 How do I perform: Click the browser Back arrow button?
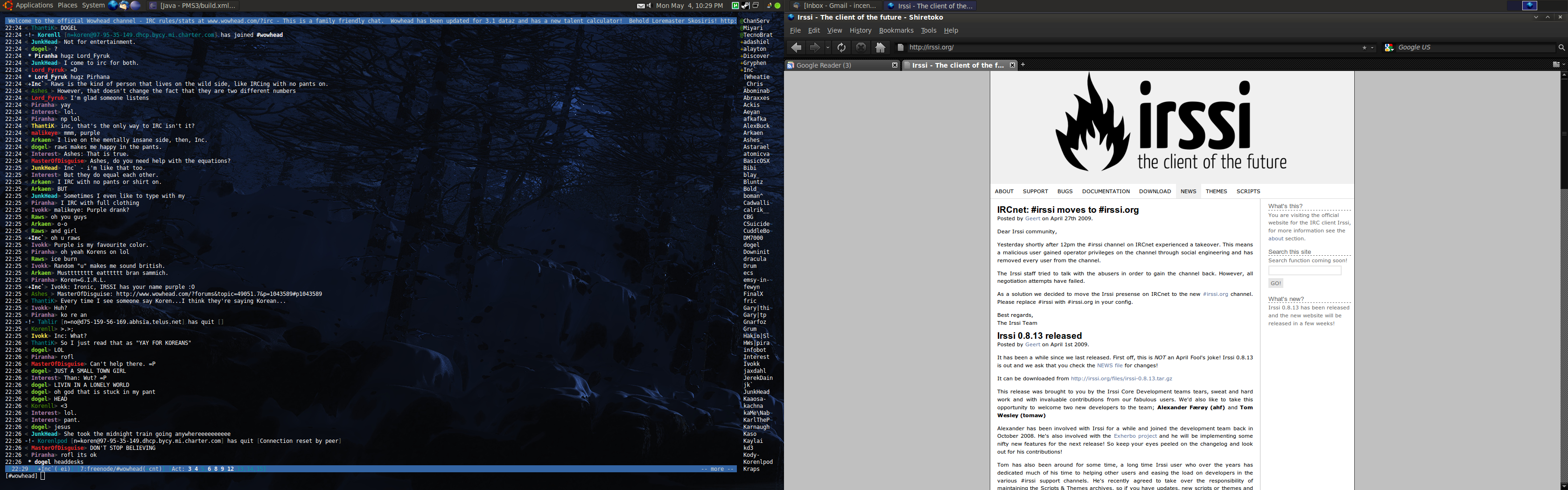pyautogui.click(x=796, y=48)
